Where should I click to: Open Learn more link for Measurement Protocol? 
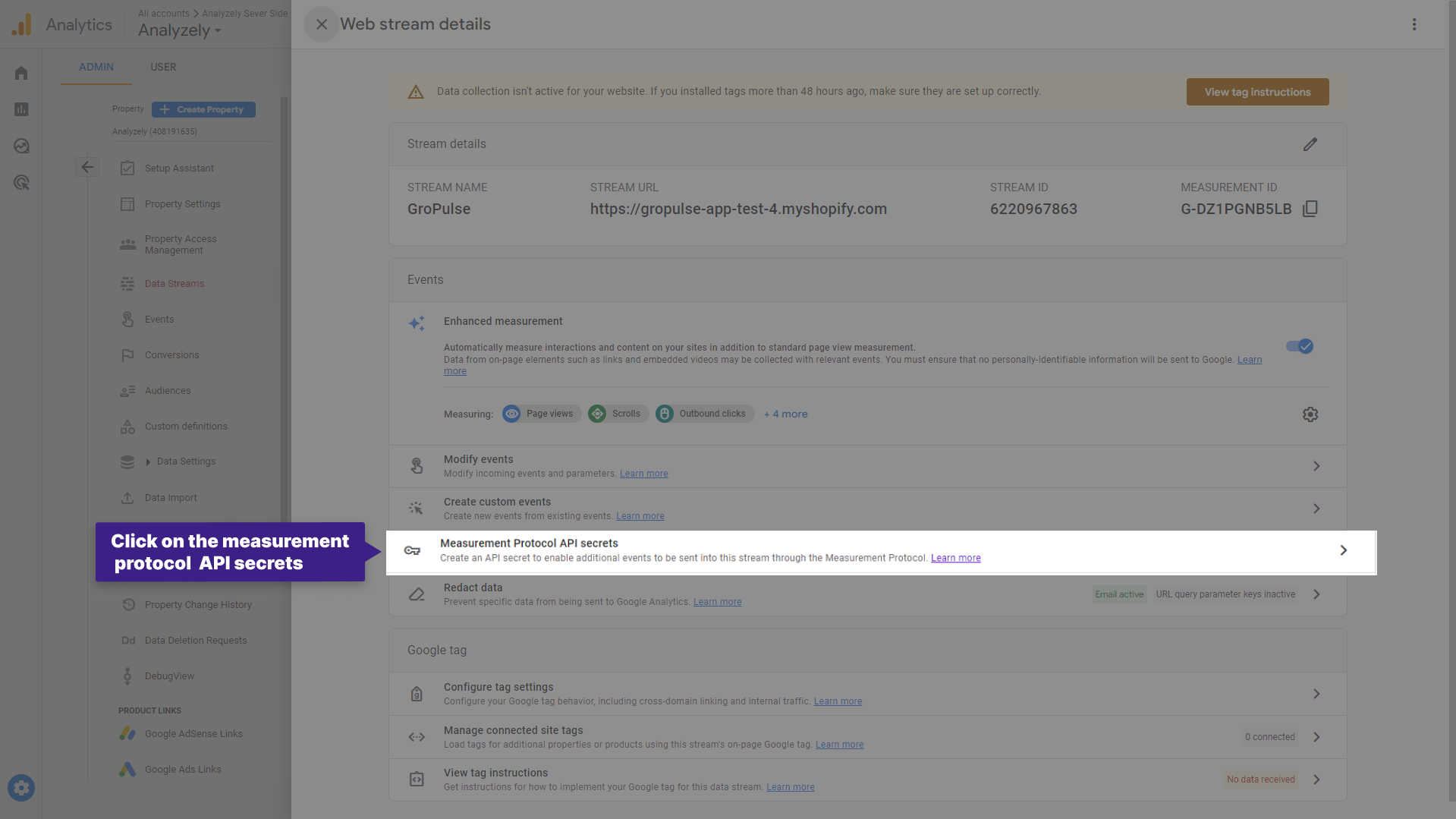(955, 558)
